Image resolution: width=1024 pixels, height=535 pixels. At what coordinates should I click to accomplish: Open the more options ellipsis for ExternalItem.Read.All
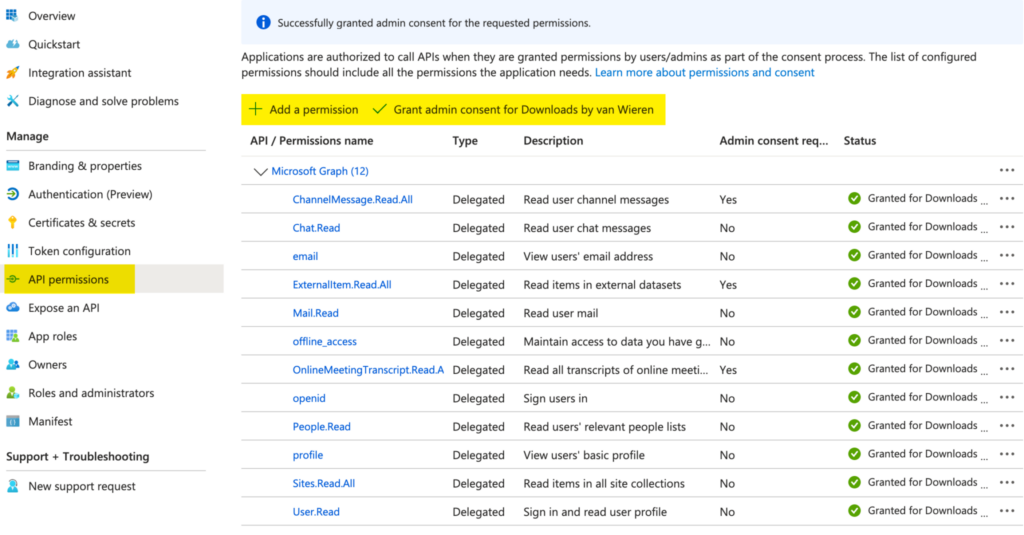1007,284
